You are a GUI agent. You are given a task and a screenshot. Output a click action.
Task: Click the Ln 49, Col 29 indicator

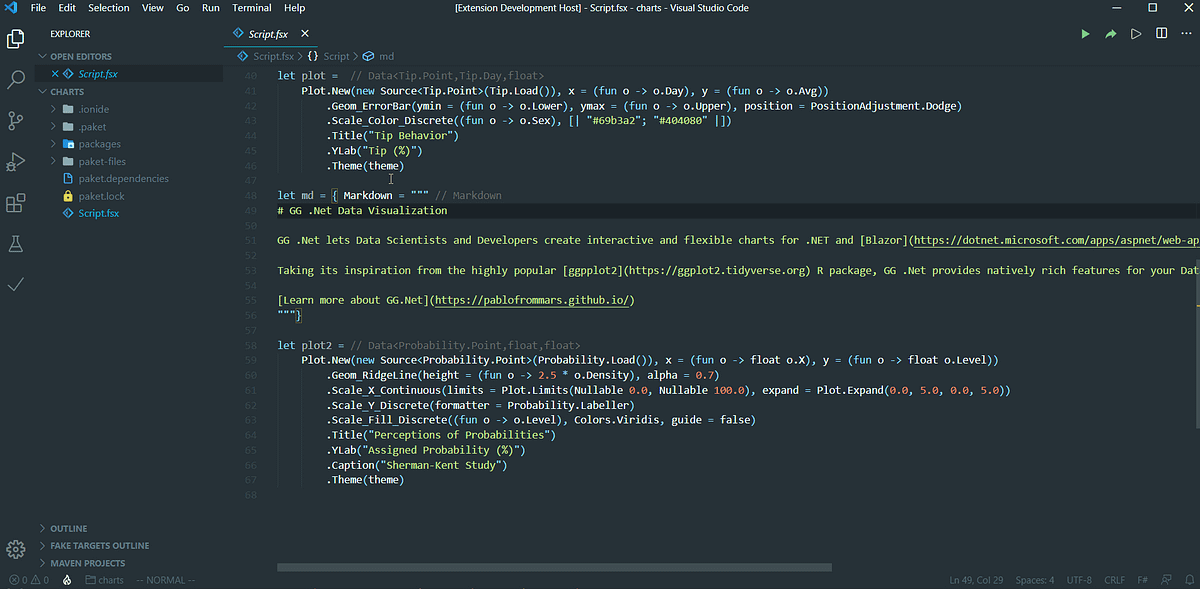pyautogui.click(x=976, y=579)
